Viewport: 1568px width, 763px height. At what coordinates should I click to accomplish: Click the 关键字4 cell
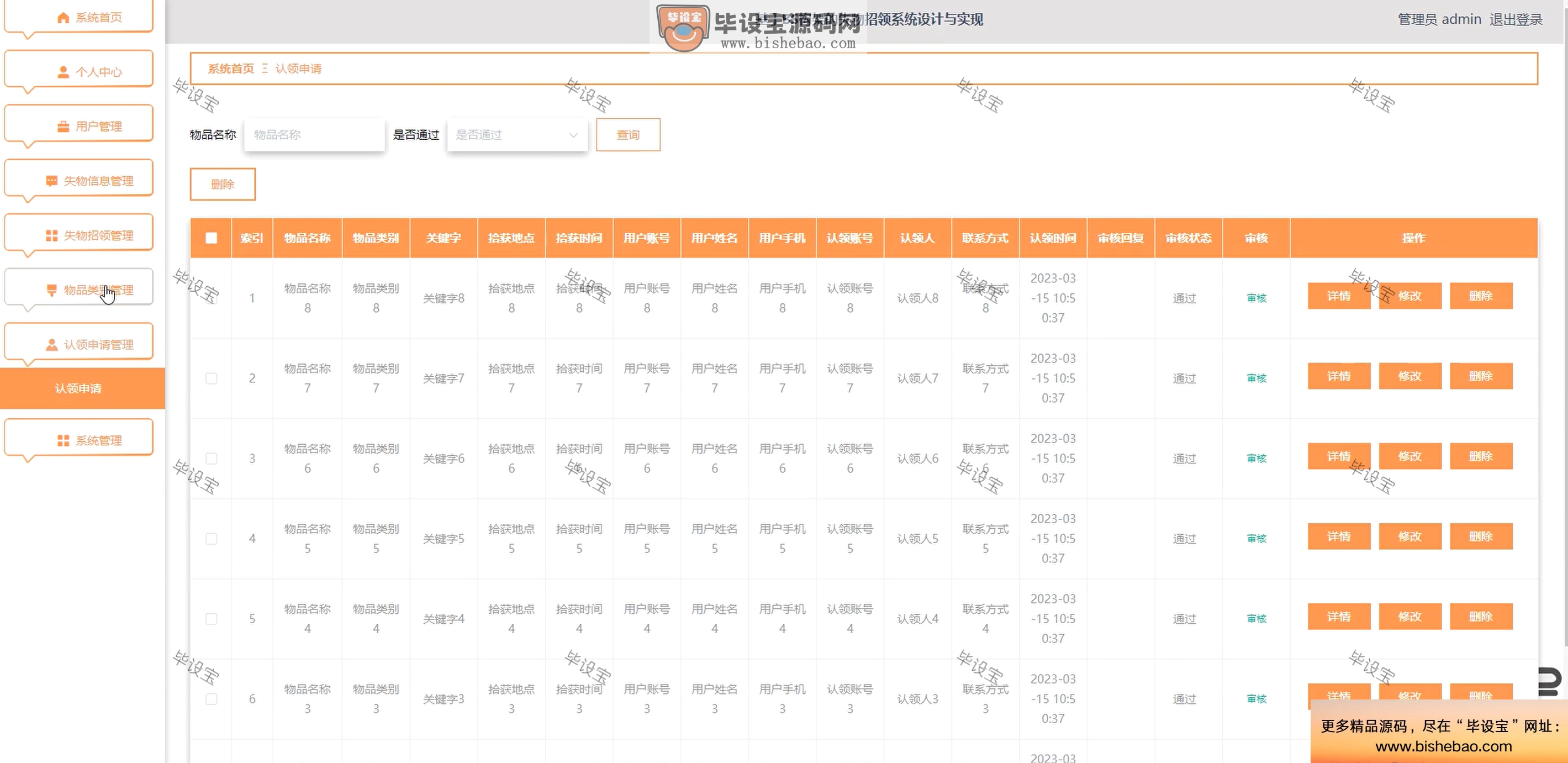pyautogui.click(x=444, y=619)
